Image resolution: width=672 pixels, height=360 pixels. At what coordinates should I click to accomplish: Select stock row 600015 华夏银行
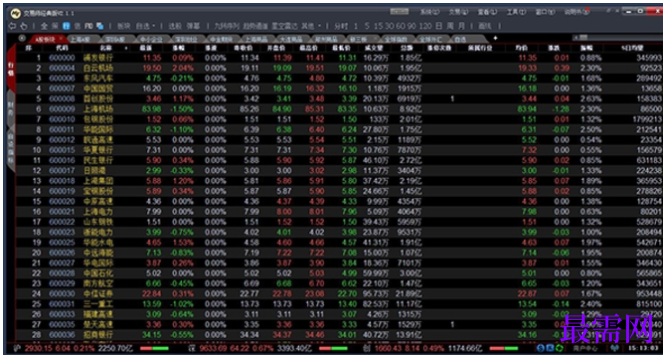pos(339,150)
